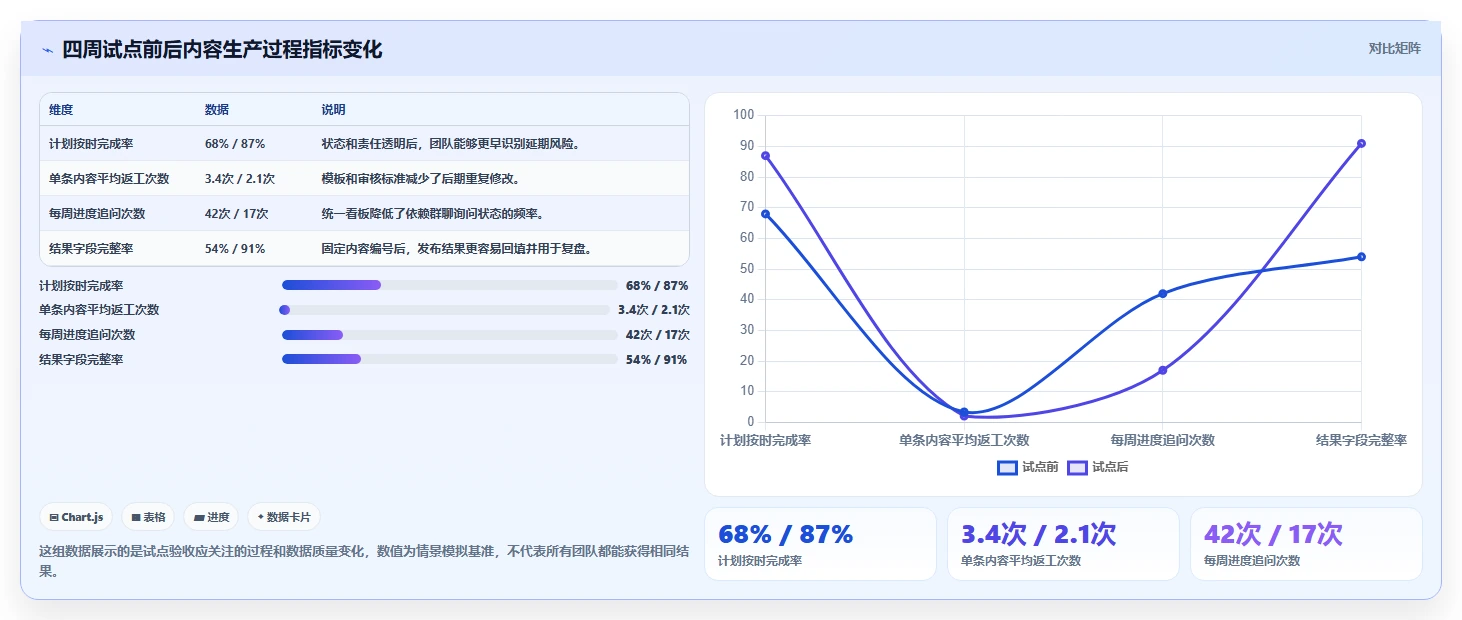Click the 试点前 data point at value 68
Viewport: 1462px width, 620px height.
click(765, 214)
